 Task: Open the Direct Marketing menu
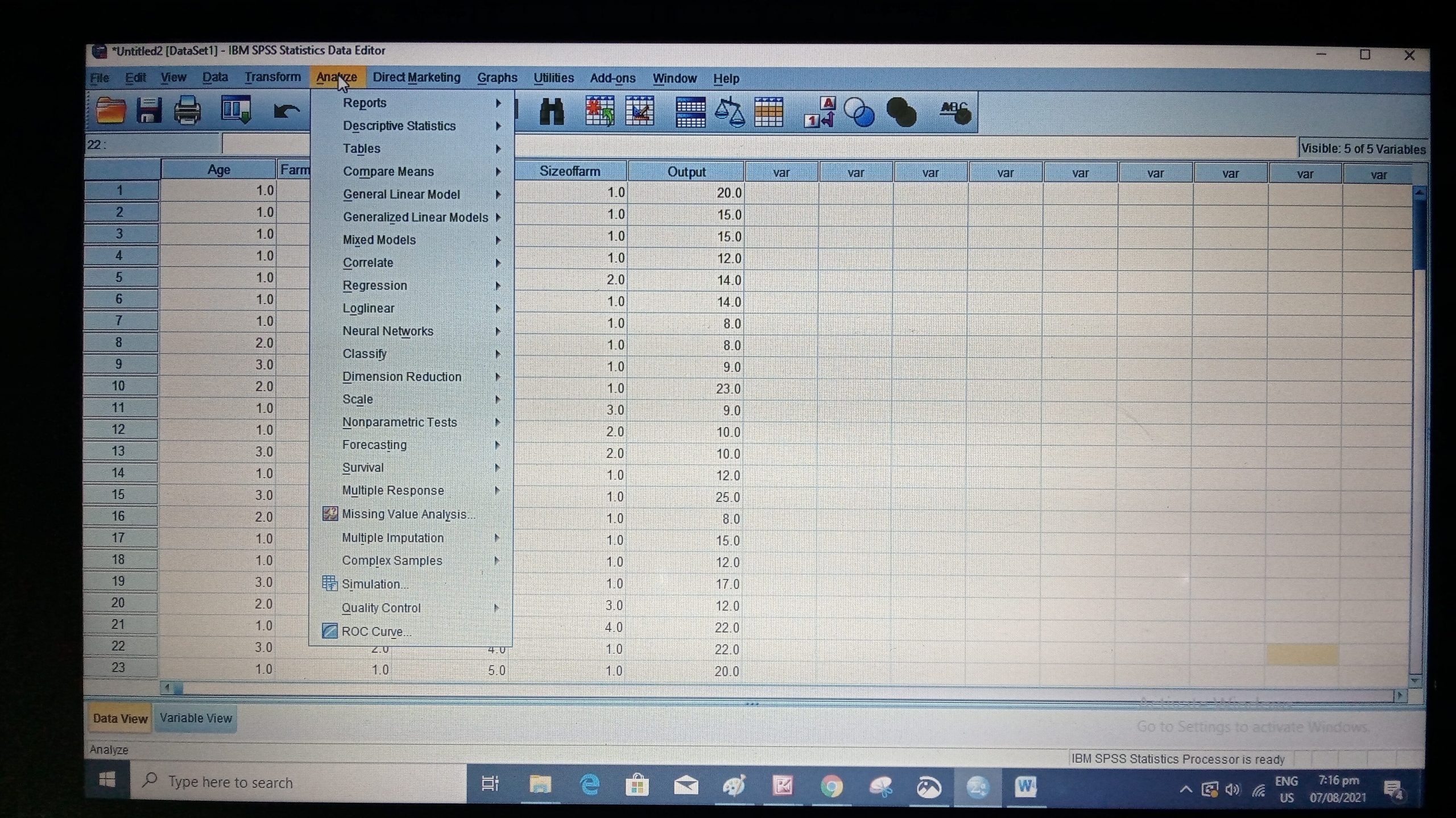pos(416,77)
